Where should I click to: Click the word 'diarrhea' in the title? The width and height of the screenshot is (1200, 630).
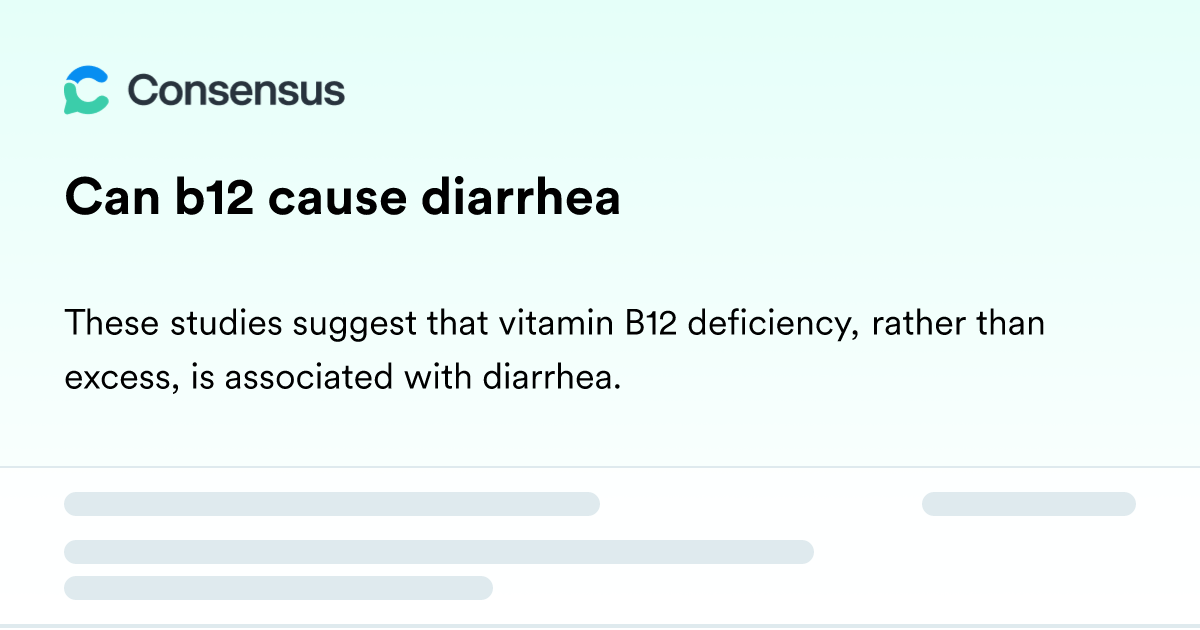point(520,198)
